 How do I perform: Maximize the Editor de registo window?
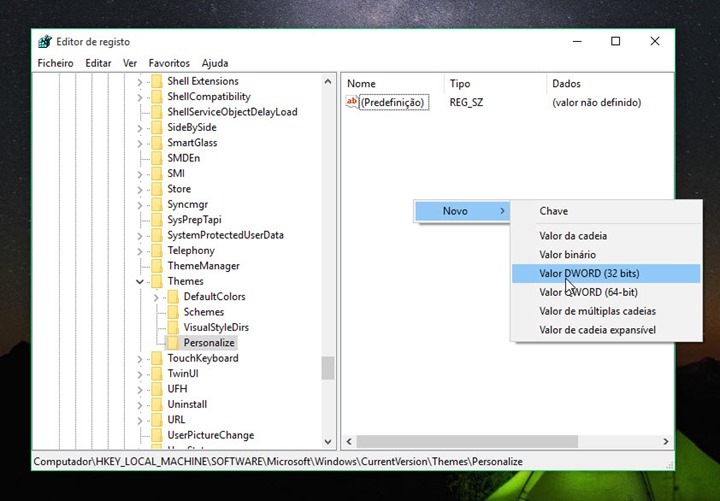coord(615,41)
